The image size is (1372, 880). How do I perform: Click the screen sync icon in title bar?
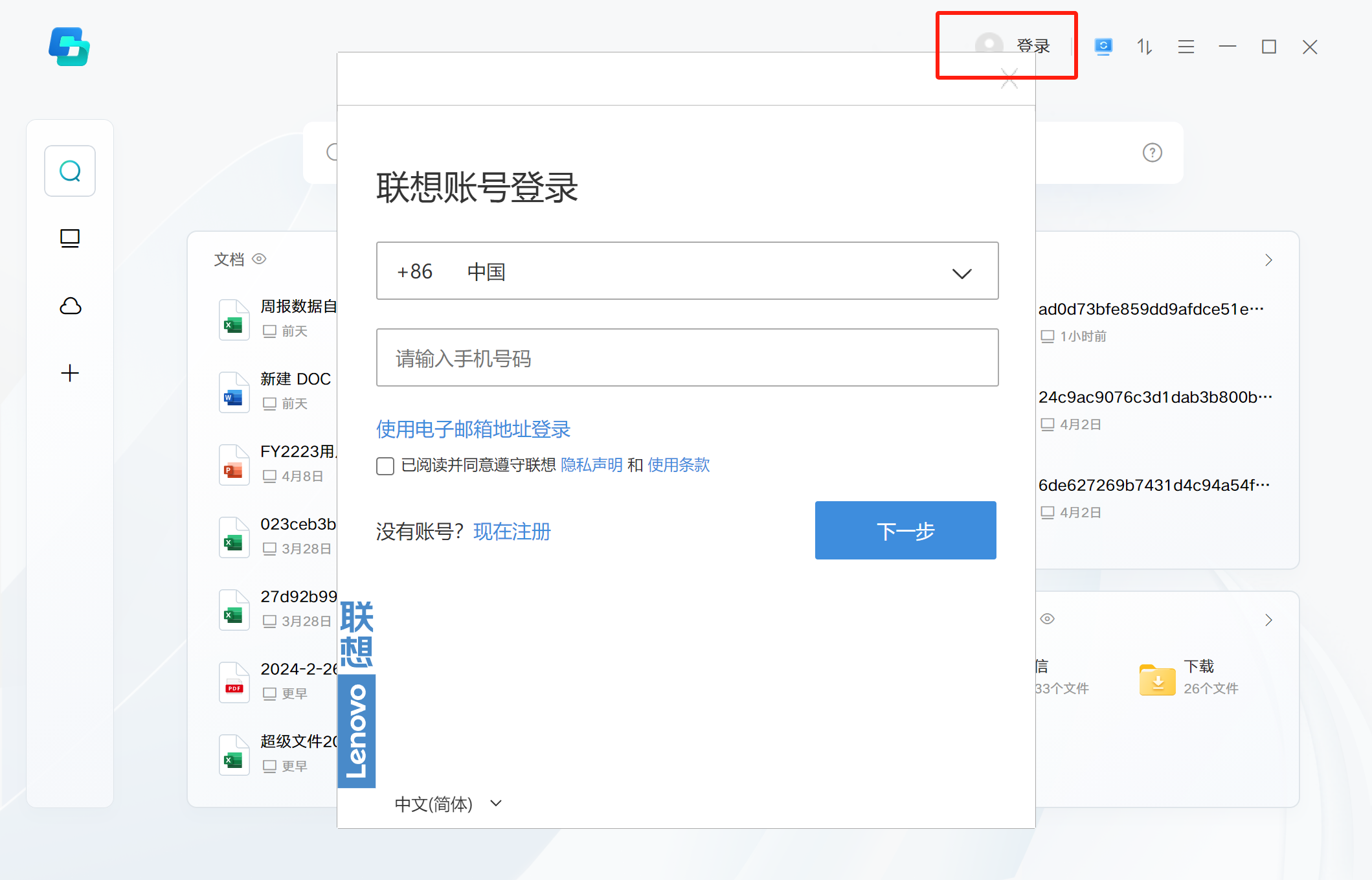coord(1103,47)
